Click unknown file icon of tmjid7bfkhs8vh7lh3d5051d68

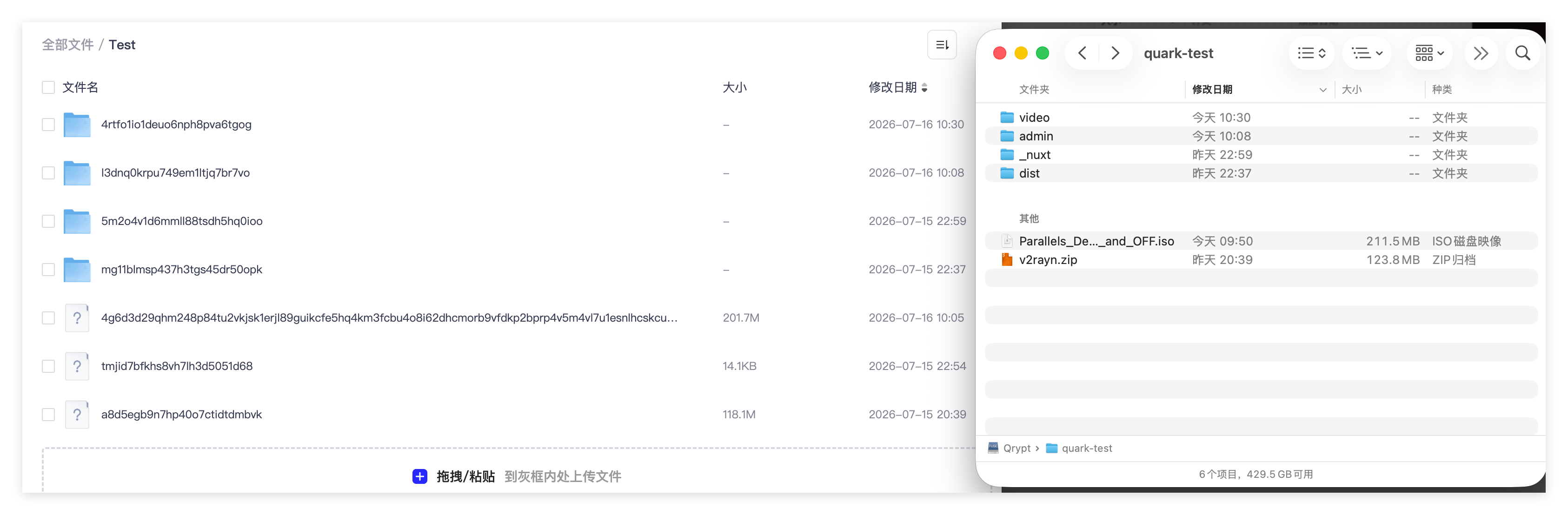[x=77, y=366]
